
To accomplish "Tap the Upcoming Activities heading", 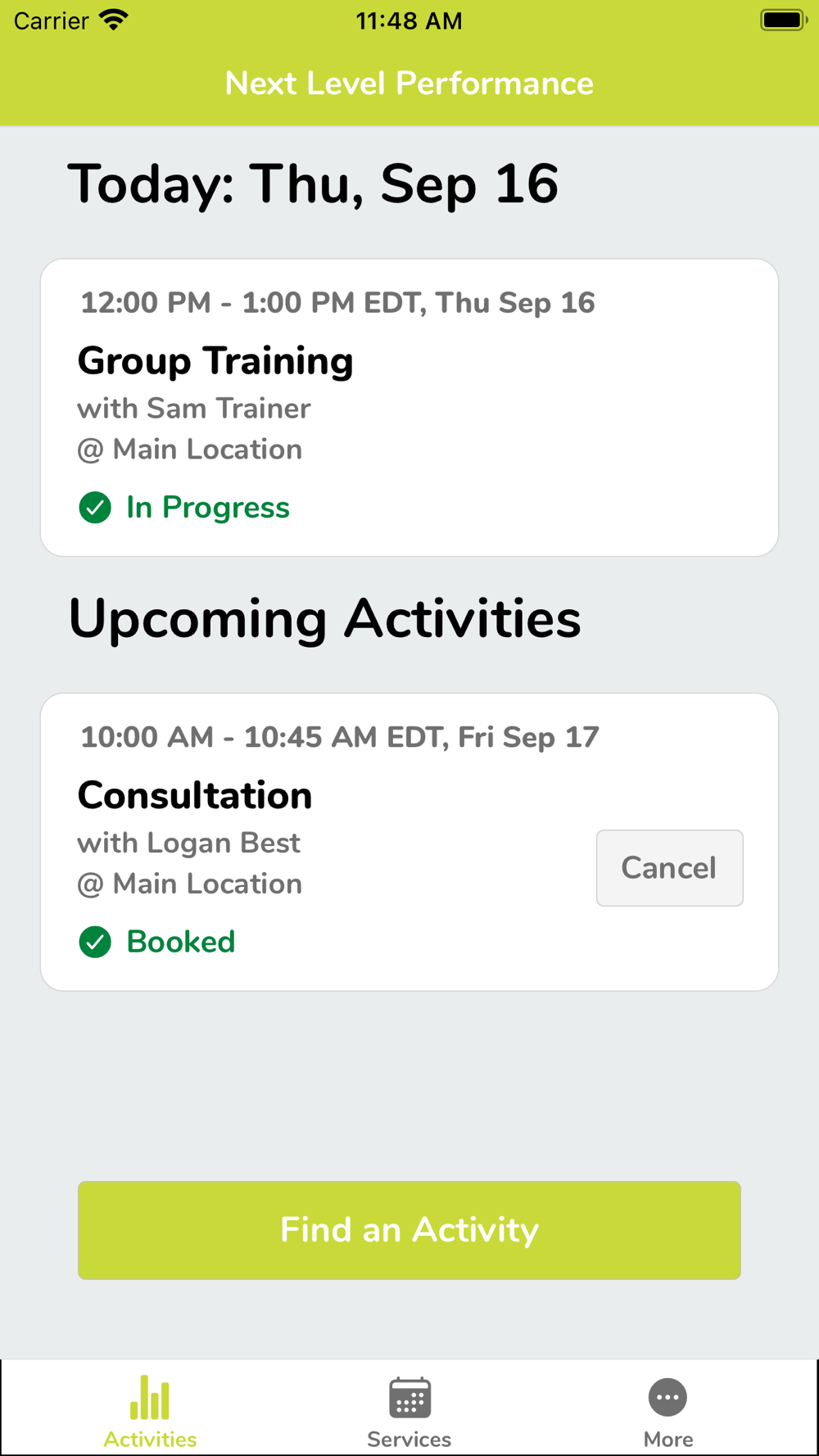I will click(x=324, y=618).
